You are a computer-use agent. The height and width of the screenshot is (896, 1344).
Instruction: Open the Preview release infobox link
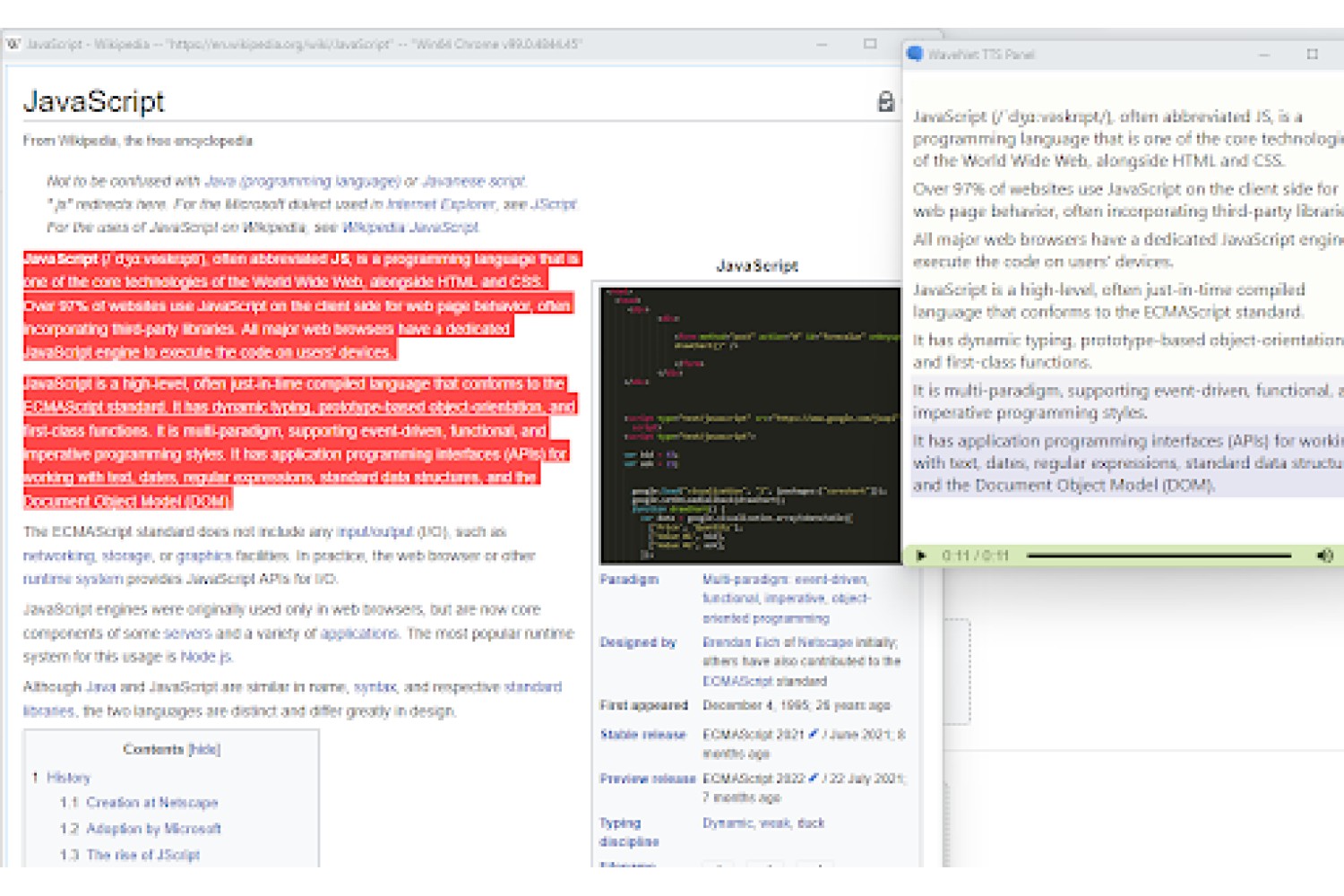pos(648,779)
